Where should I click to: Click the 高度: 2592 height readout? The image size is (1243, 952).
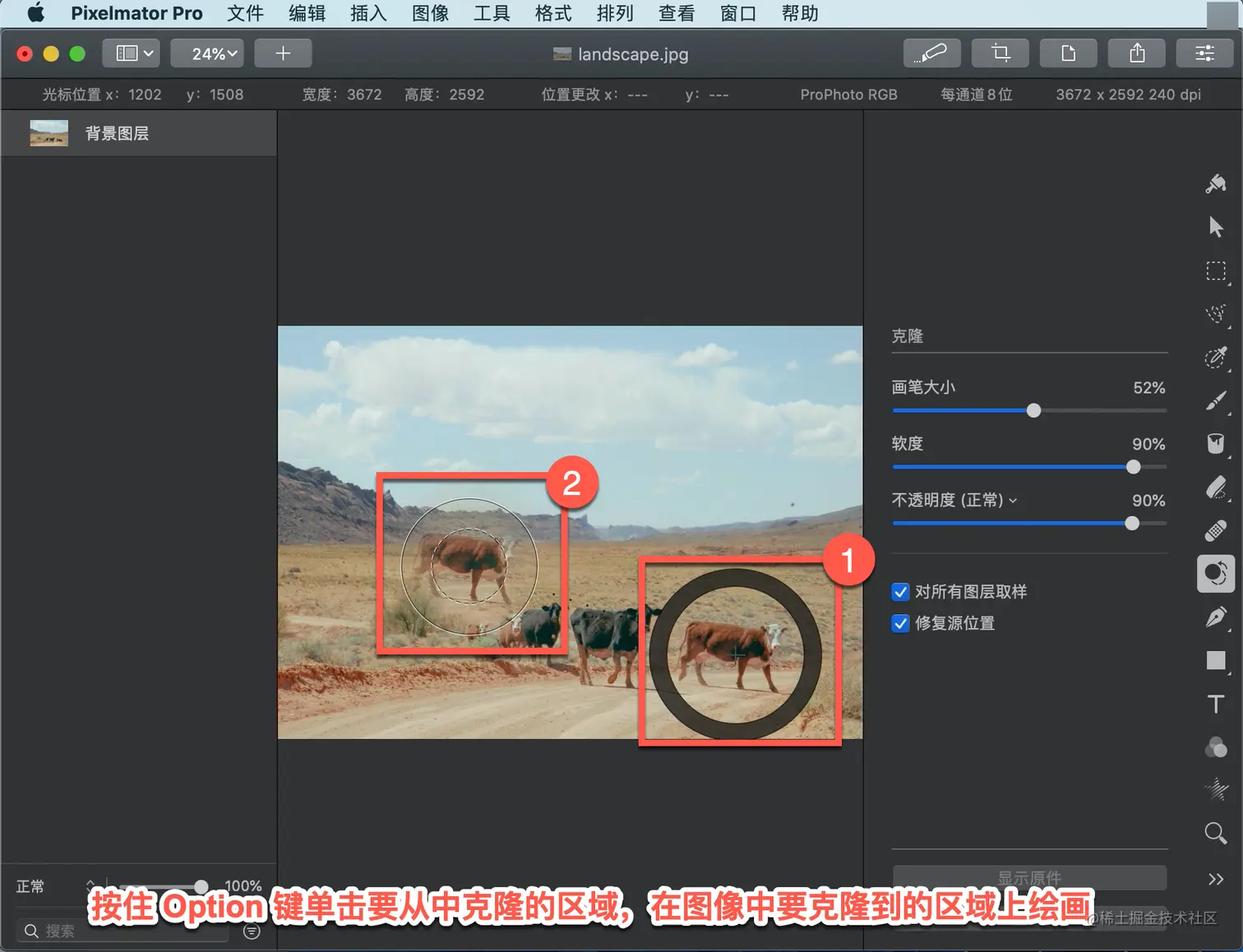(x=445, y=95)
